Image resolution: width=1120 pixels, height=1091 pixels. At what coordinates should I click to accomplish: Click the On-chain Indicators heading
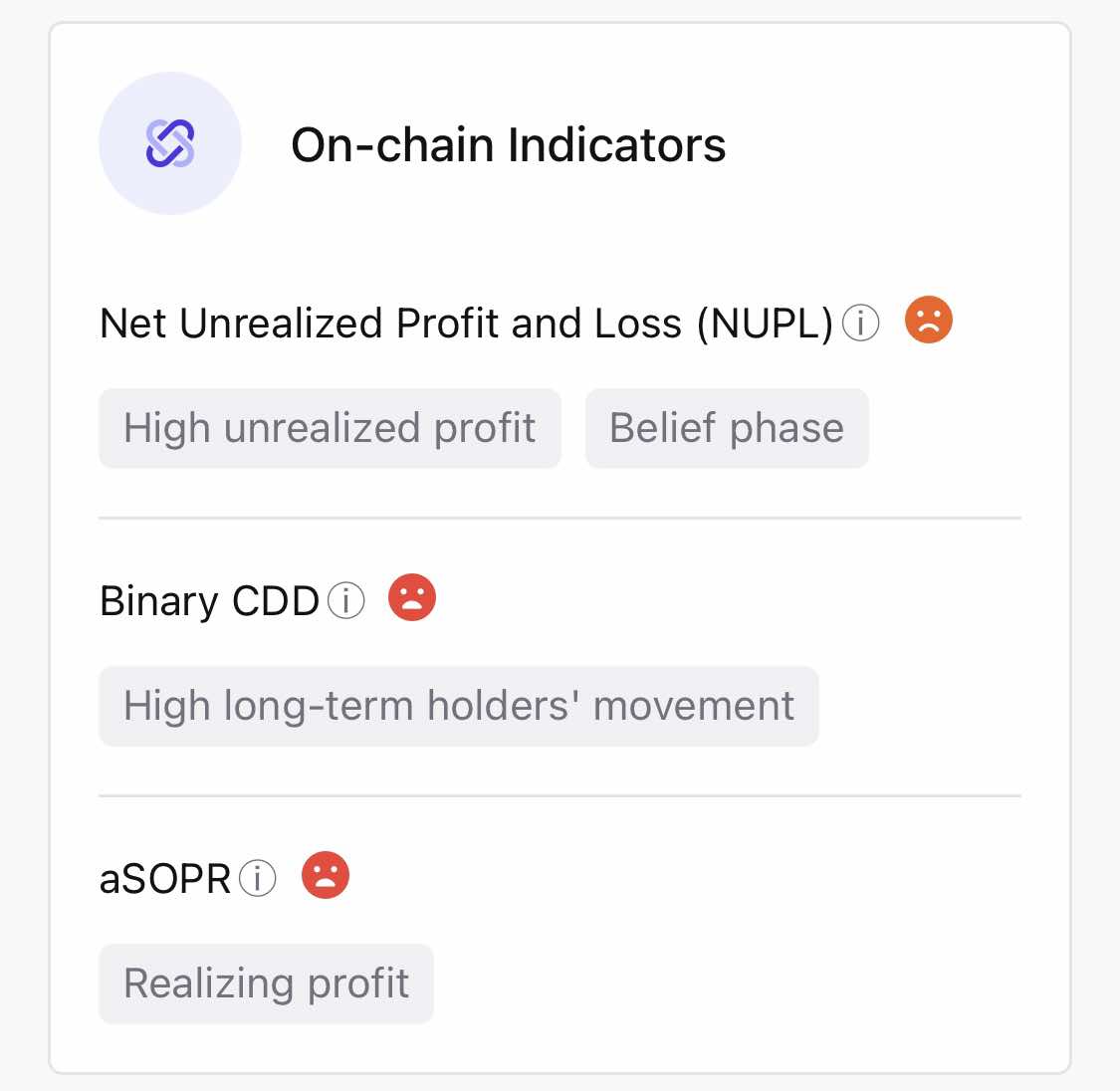[x=509, y=145]
